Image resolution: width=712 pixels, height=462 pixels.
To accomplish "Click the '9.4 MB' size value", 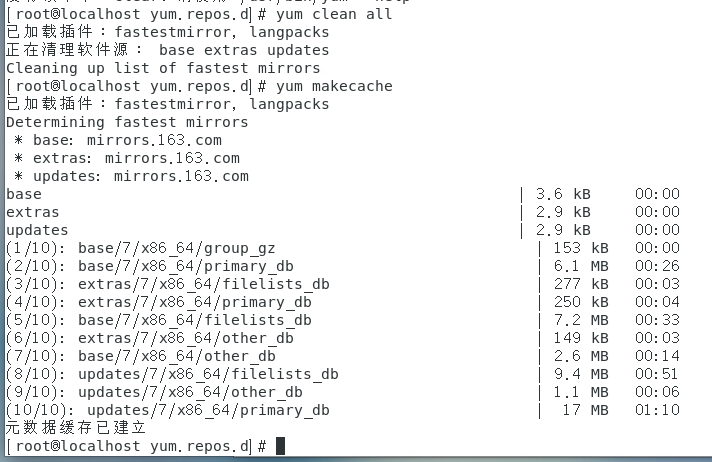I will point(585,374).
